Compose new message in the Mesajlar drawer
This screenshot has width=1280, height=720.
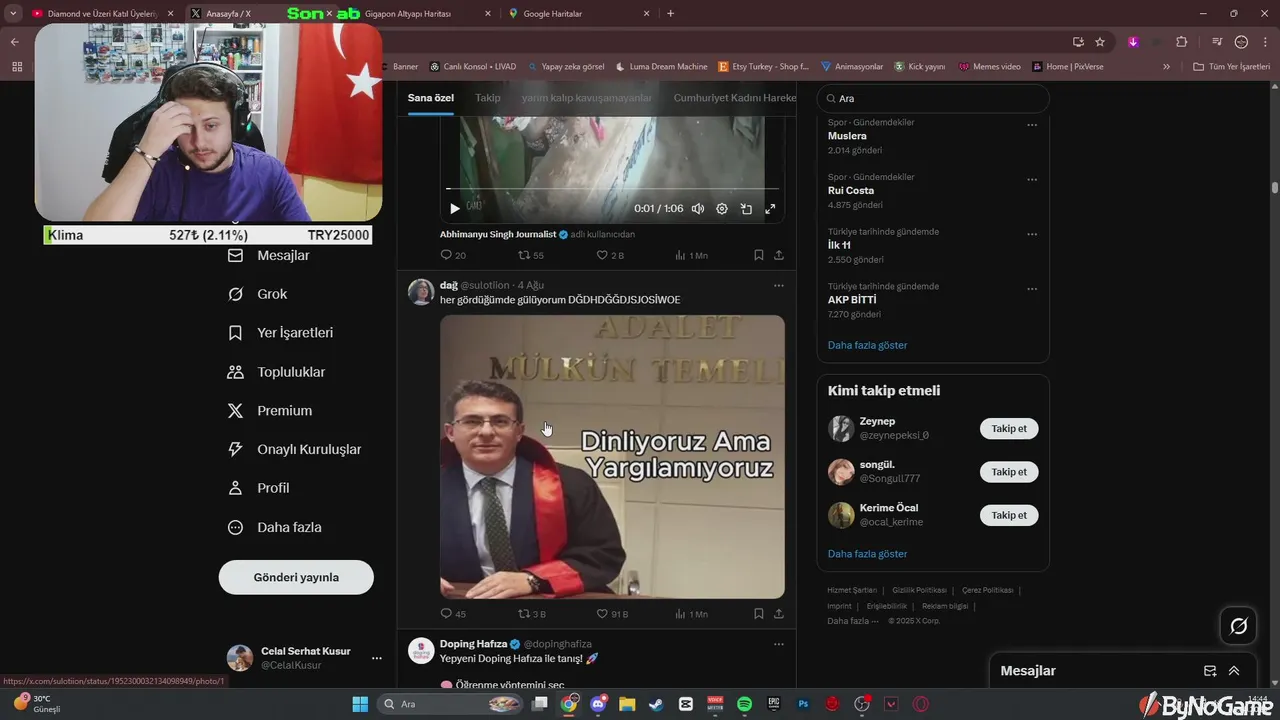coord(1210,671)
